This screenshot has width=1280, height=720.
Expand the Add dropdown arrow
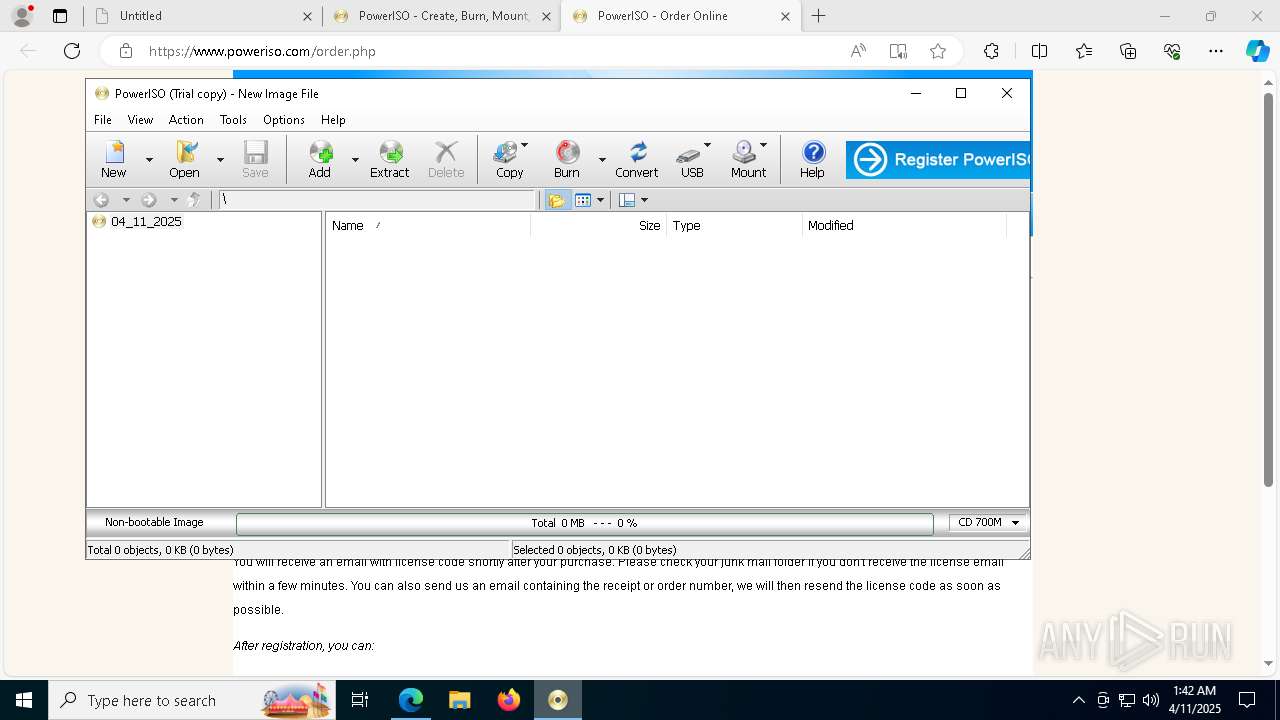click(355, 160)
